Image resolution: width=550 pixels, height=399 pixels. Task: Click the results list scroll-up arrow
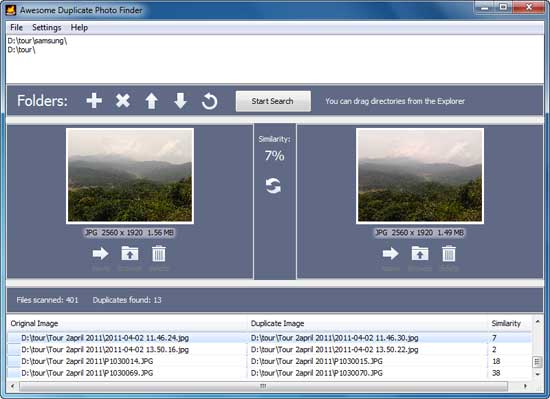pyautogui.click(x=537, y=322)
